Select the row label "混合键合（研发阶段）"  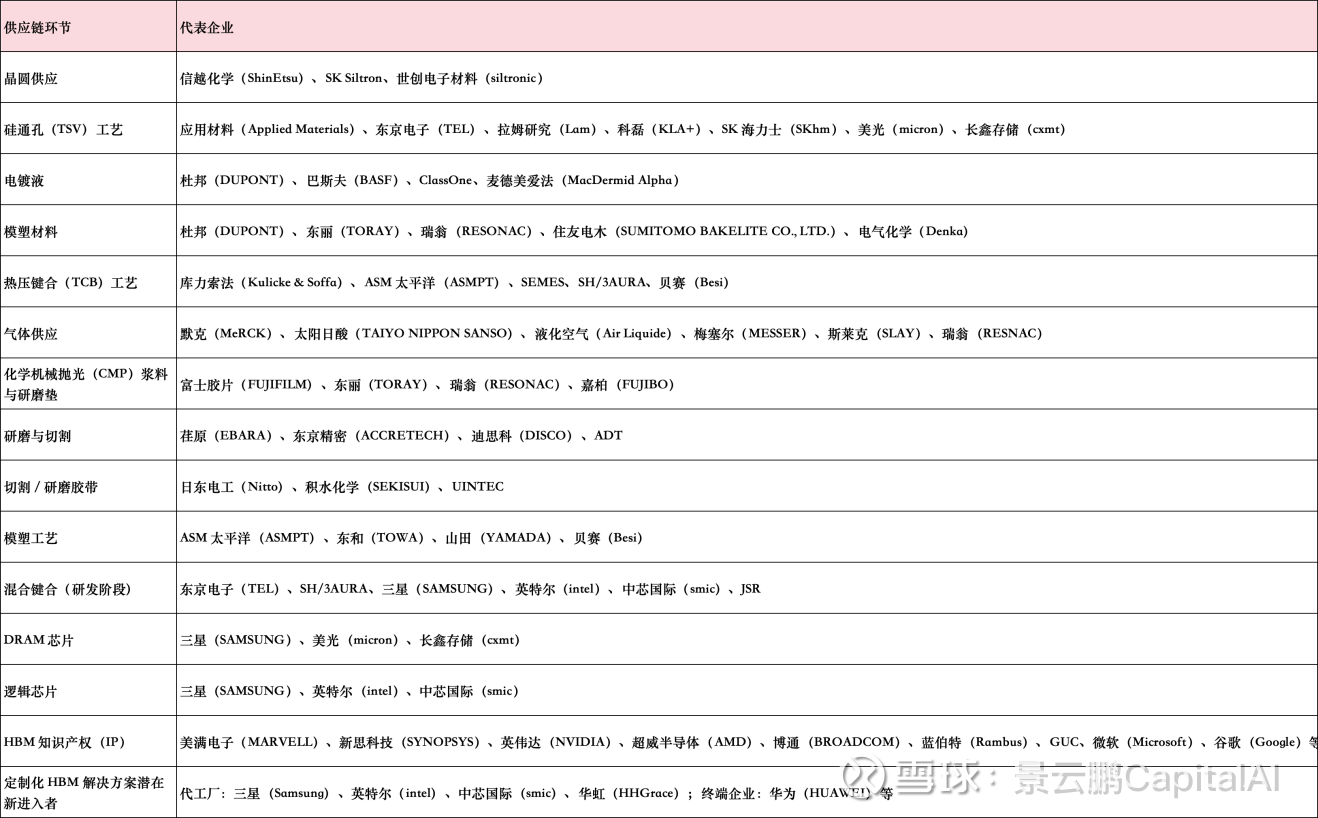(68, 589)
